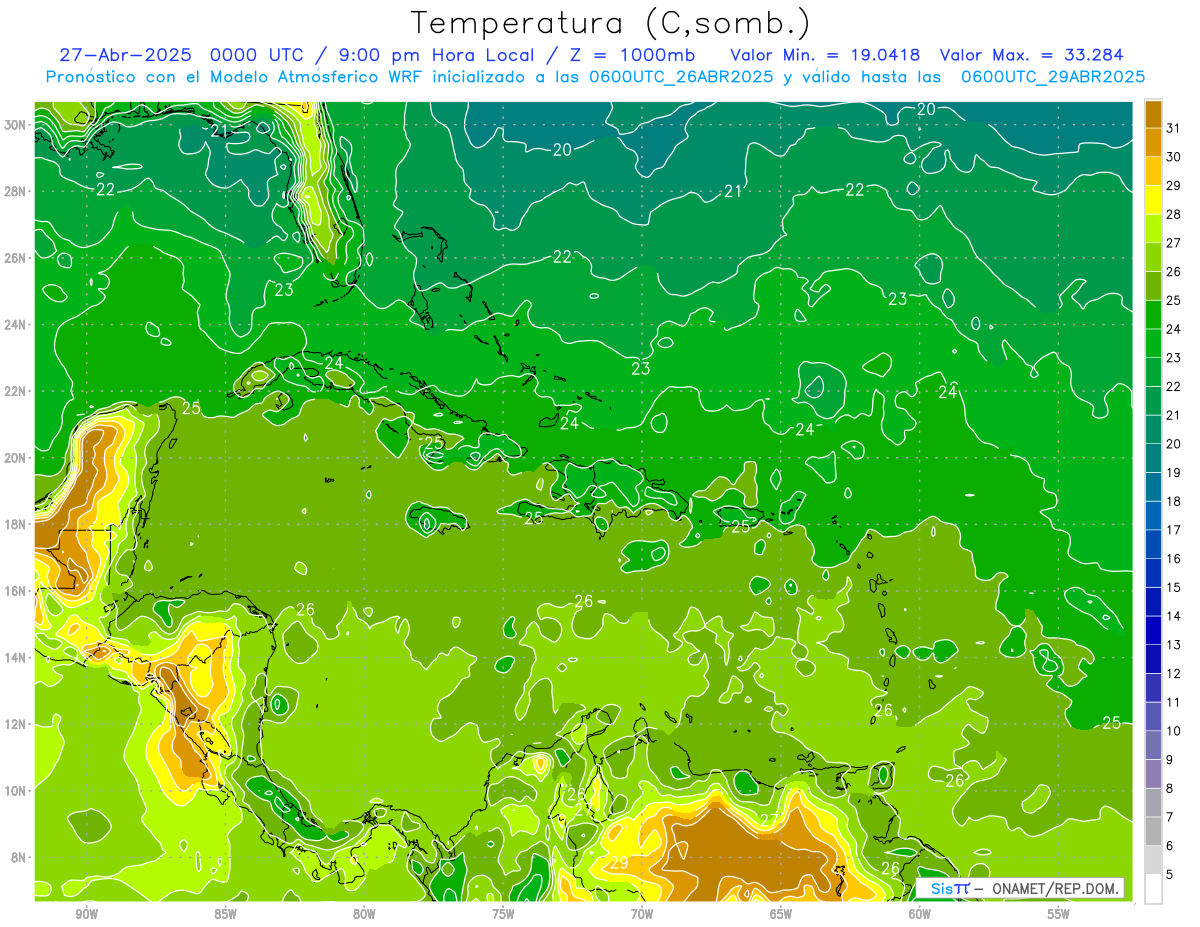This screenshot has height=927, width=1200.
Task: Click 'Valor Min. = 19.0418' text
Action: point(825,55)
